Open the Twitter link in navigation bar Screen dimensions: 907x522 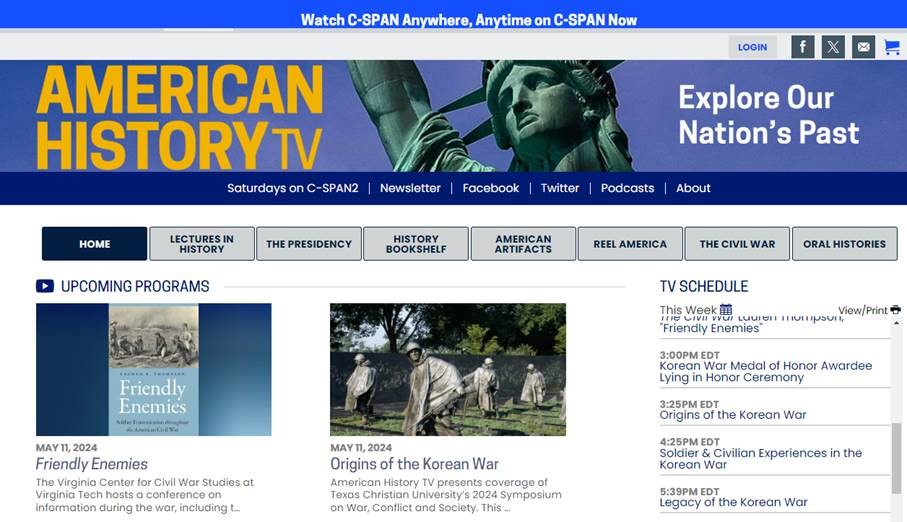[x=559, y=188]
